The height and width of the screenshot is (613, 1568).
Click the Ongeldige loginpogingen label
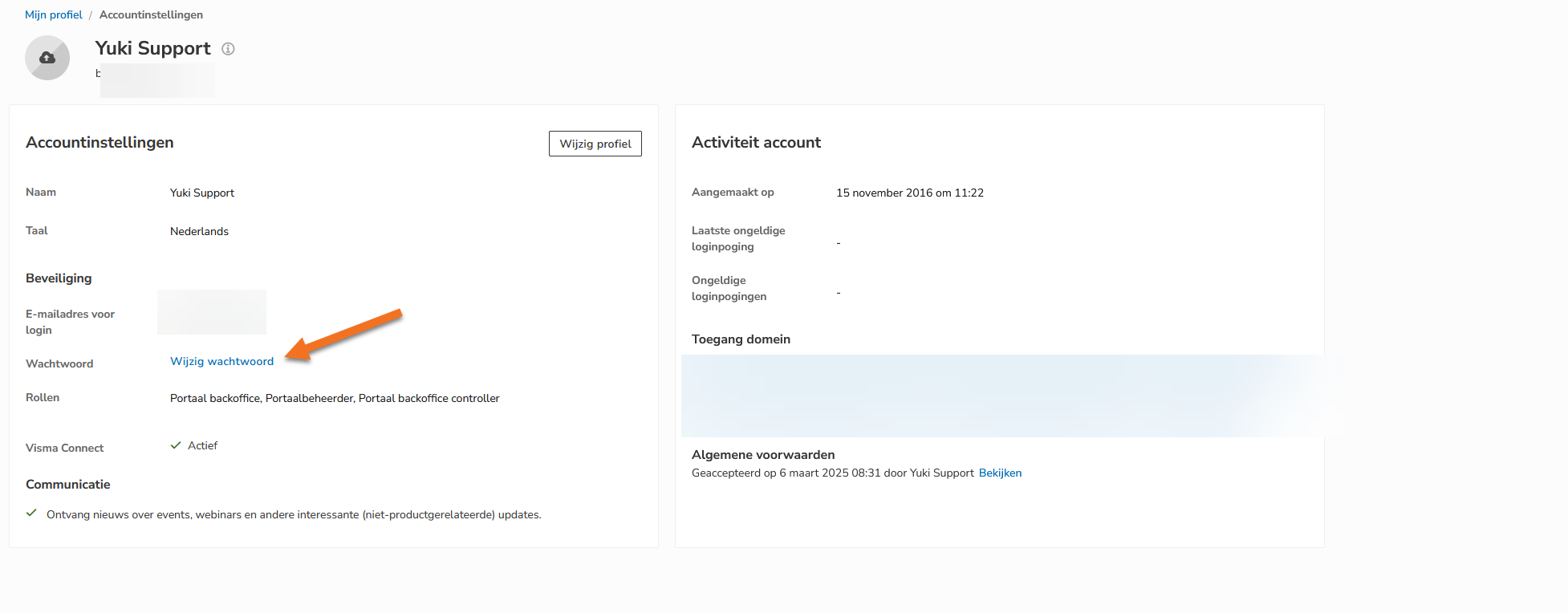pos(729,288)
